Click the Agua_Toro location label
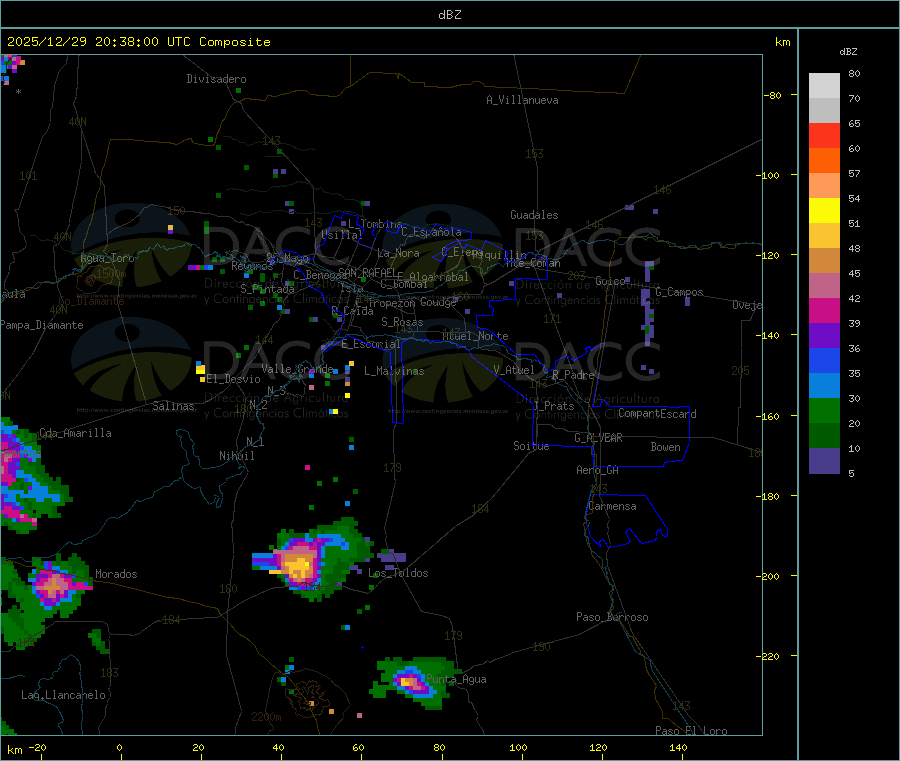This screenshot has width=900, height=761. point(107,258)
